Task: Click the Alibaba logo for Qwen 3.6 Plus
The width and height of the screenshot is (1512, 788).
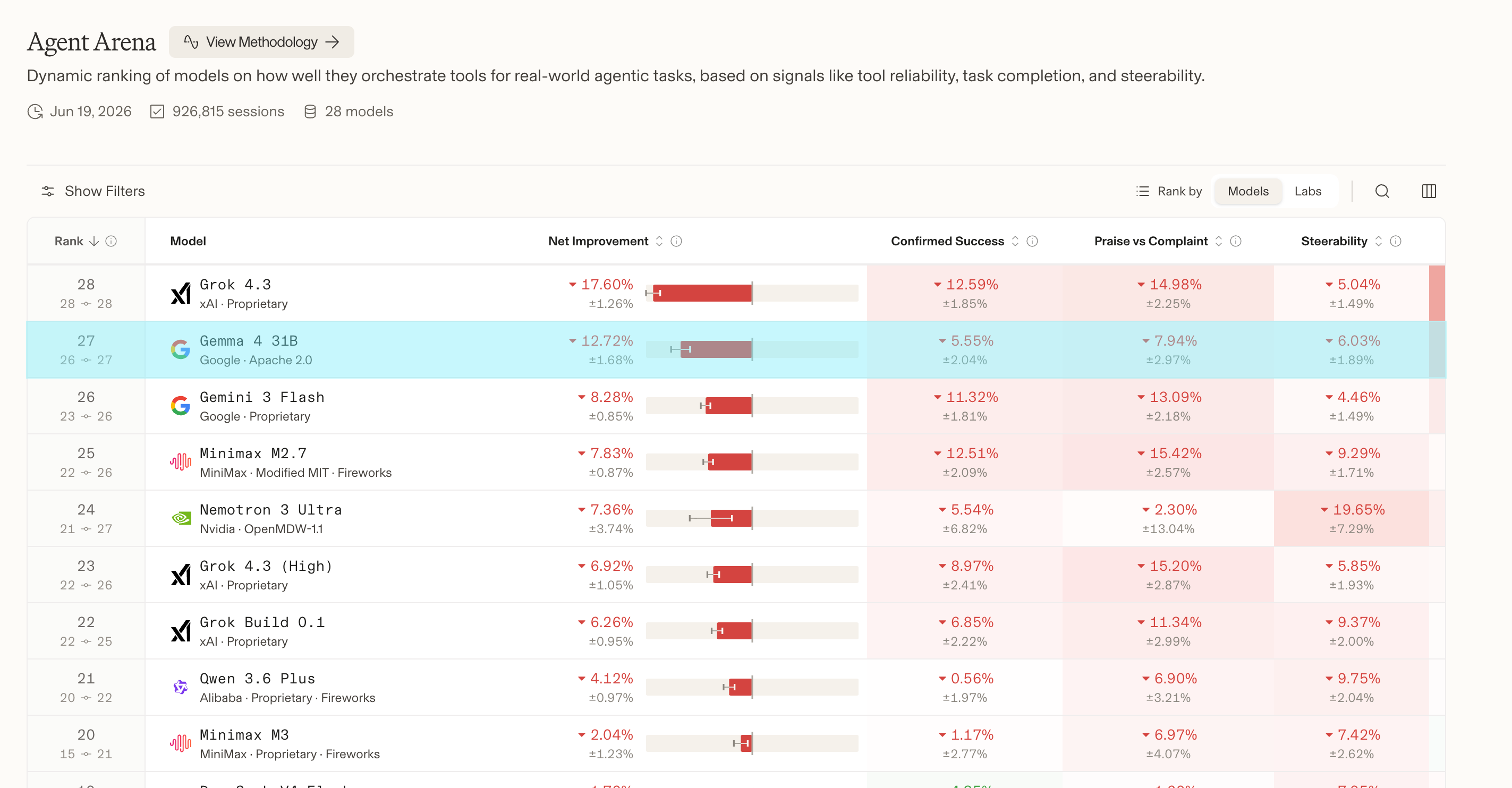Action: pos(181,688)
